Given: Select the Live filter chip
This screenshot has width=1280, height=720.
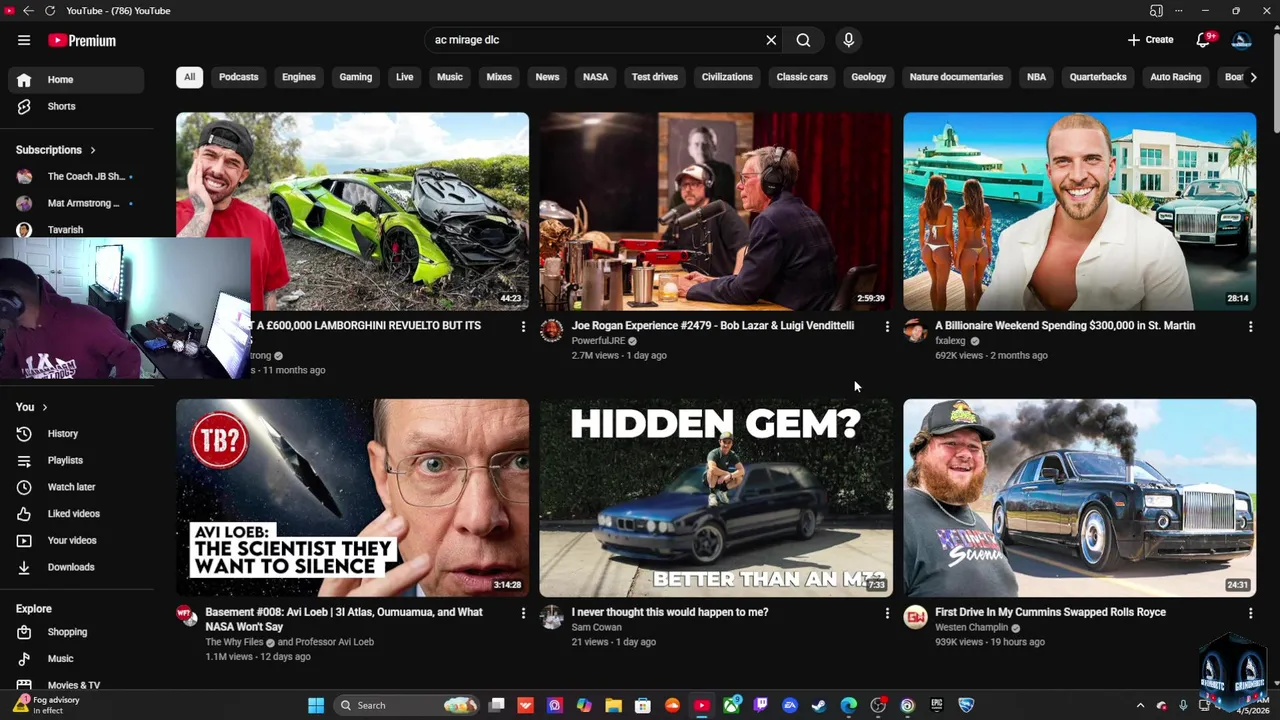Looking at the screenshot, I should click(x=404, y=77).
